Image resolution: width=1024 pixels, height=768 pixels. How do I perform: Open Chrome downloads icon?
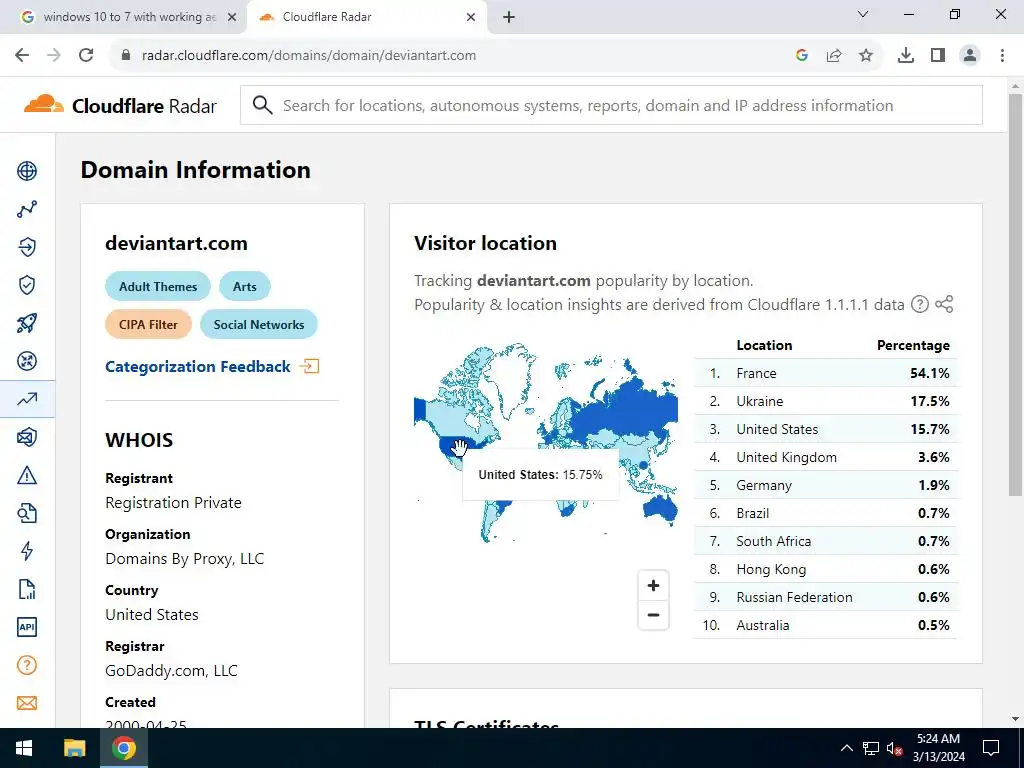pyautogui.click(x=906, y=56)
